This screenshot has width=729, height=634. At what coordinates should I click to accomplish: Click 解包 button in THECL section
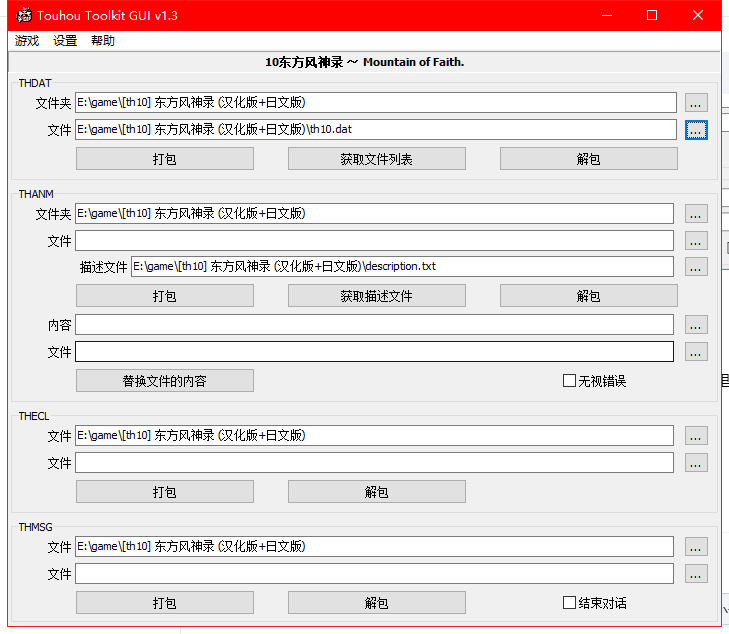[x=377, y=492]
